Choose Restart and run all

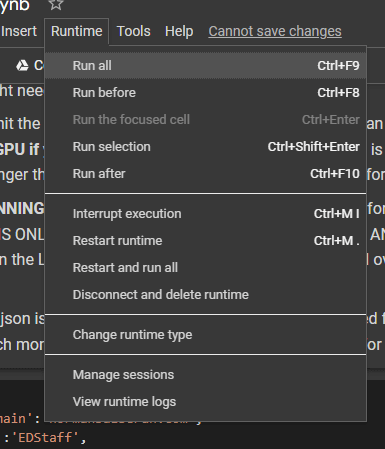206,268
